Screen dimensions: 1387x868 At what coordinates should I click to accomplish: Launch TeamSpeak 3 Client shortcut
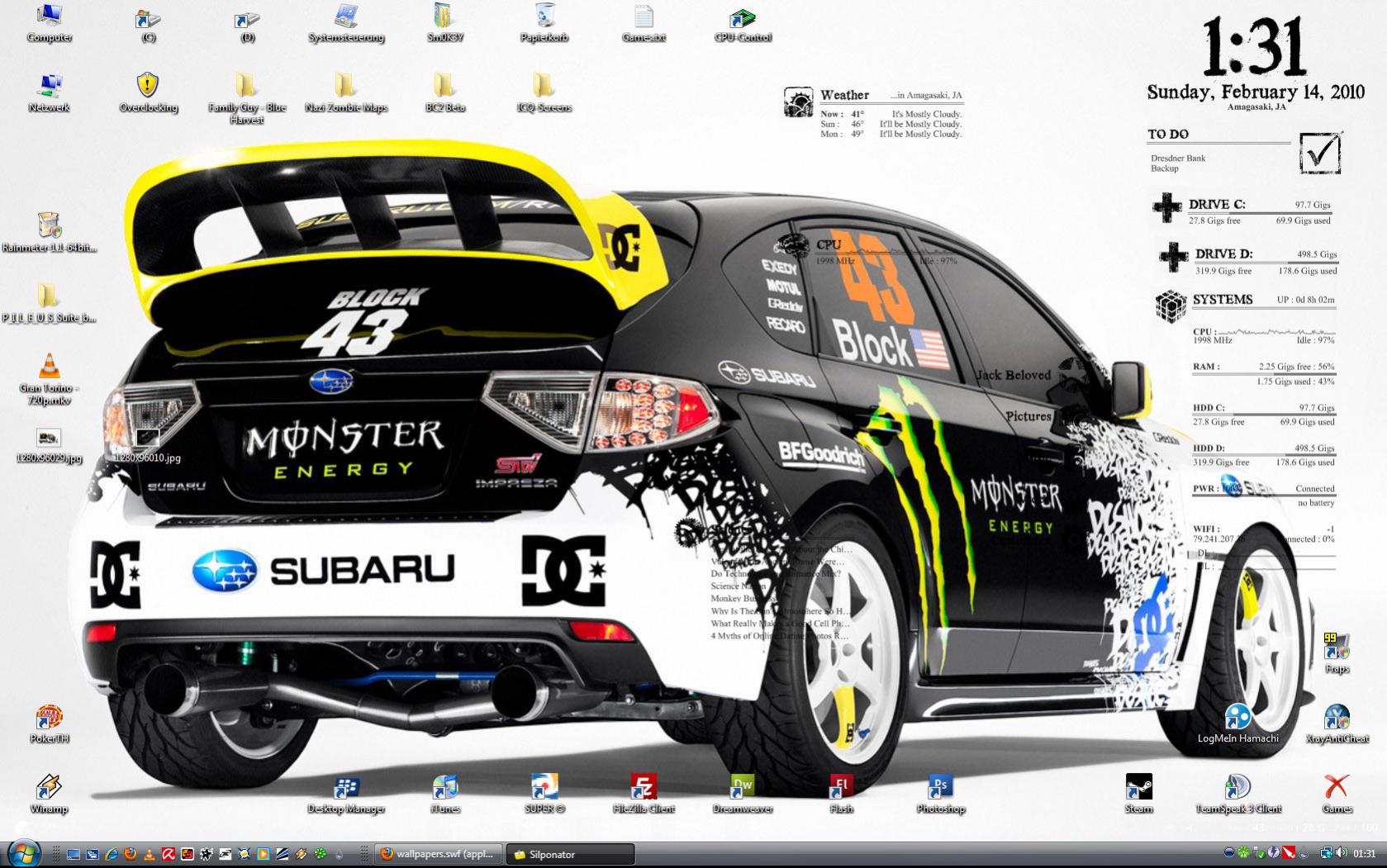point(1238,794)
